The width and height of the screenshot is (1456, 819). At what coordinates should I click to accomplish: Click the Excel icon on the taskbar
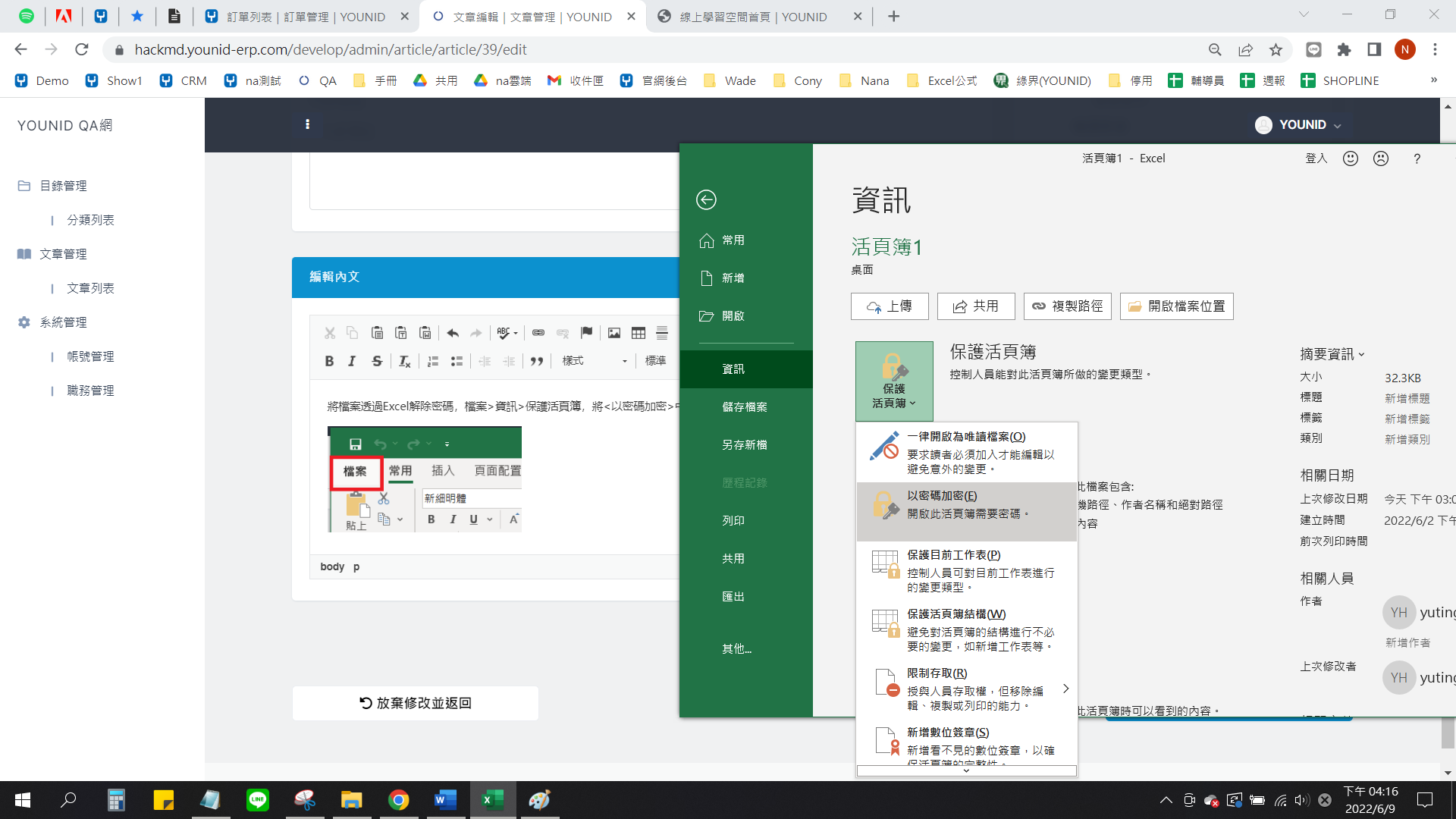pyautogui.click(x=492, y=800)
